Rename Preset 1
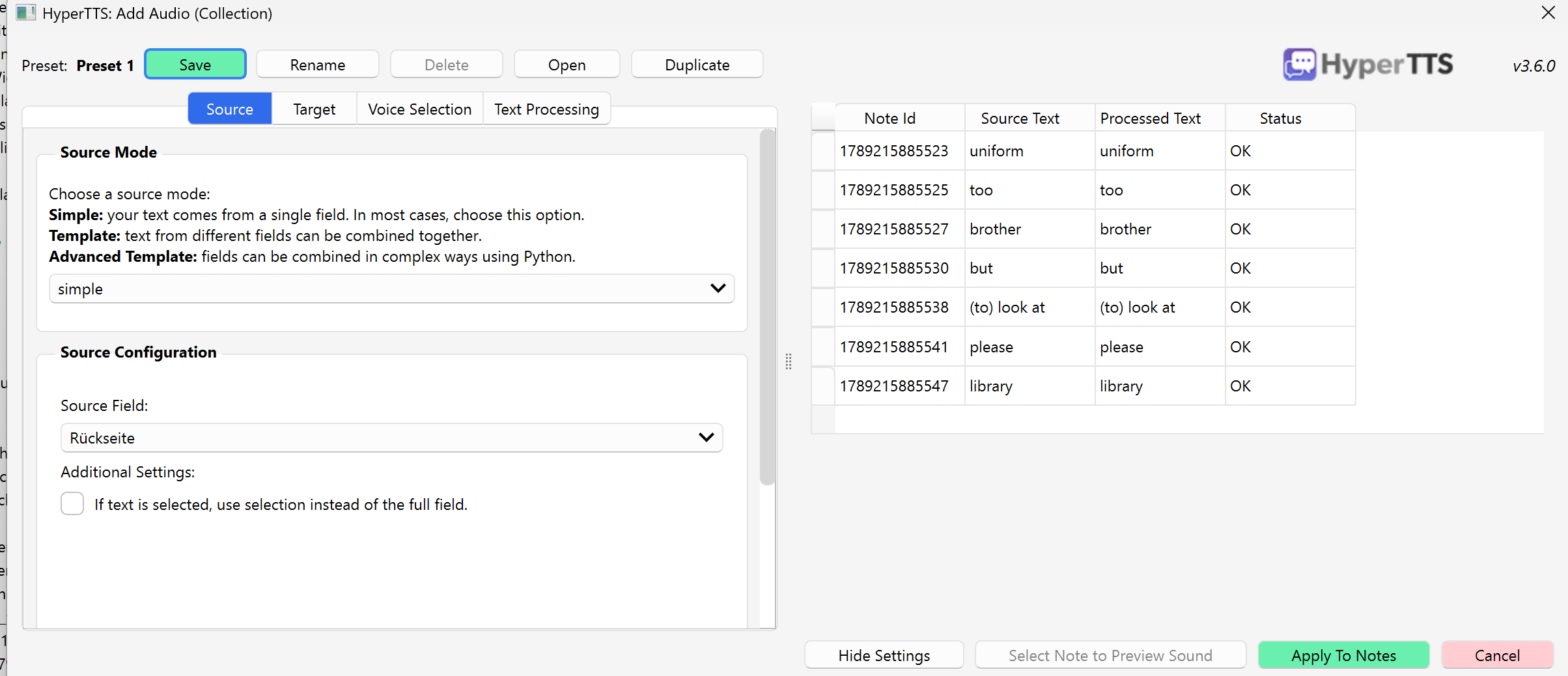The height and width of the screenshot is (676, 1568). tap(318, 64)
